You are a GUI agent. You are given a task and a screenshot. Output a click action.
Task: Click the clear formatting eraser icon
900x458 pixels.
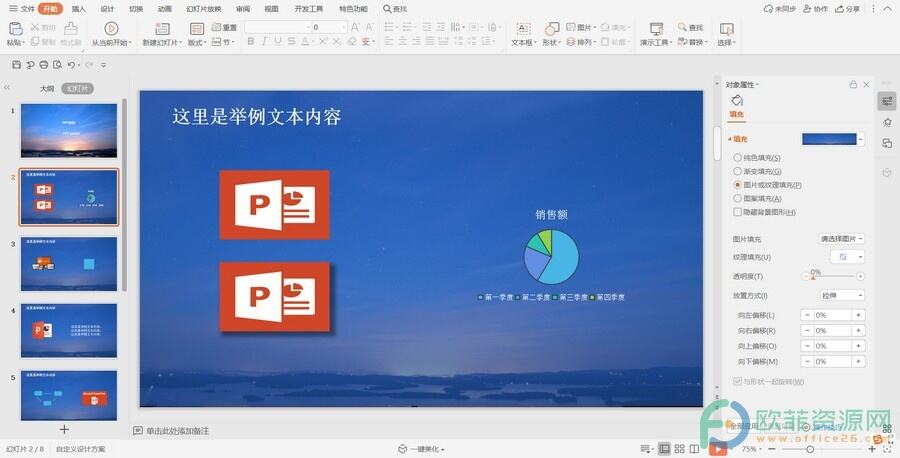tap(352, 41)
